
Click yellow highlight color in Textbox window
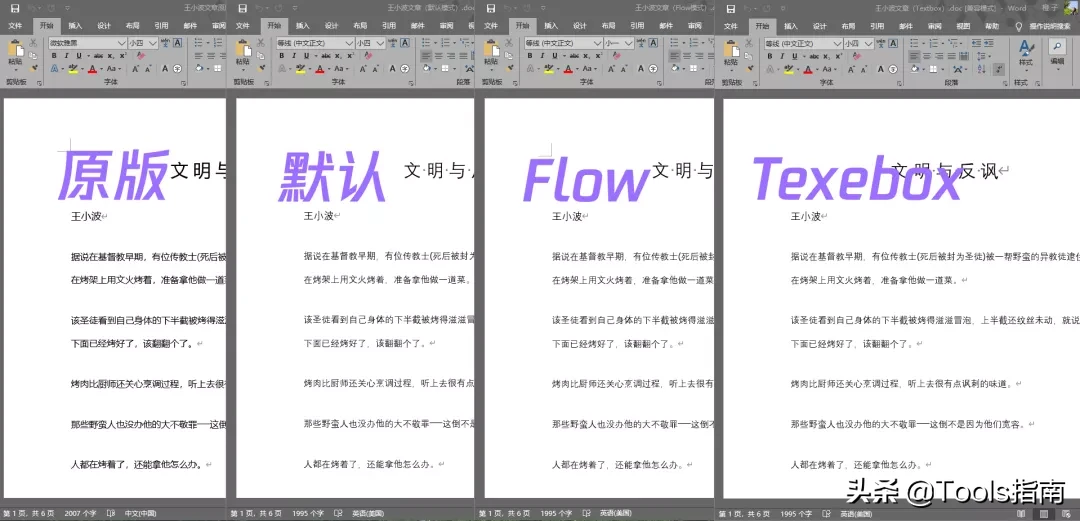789,70
